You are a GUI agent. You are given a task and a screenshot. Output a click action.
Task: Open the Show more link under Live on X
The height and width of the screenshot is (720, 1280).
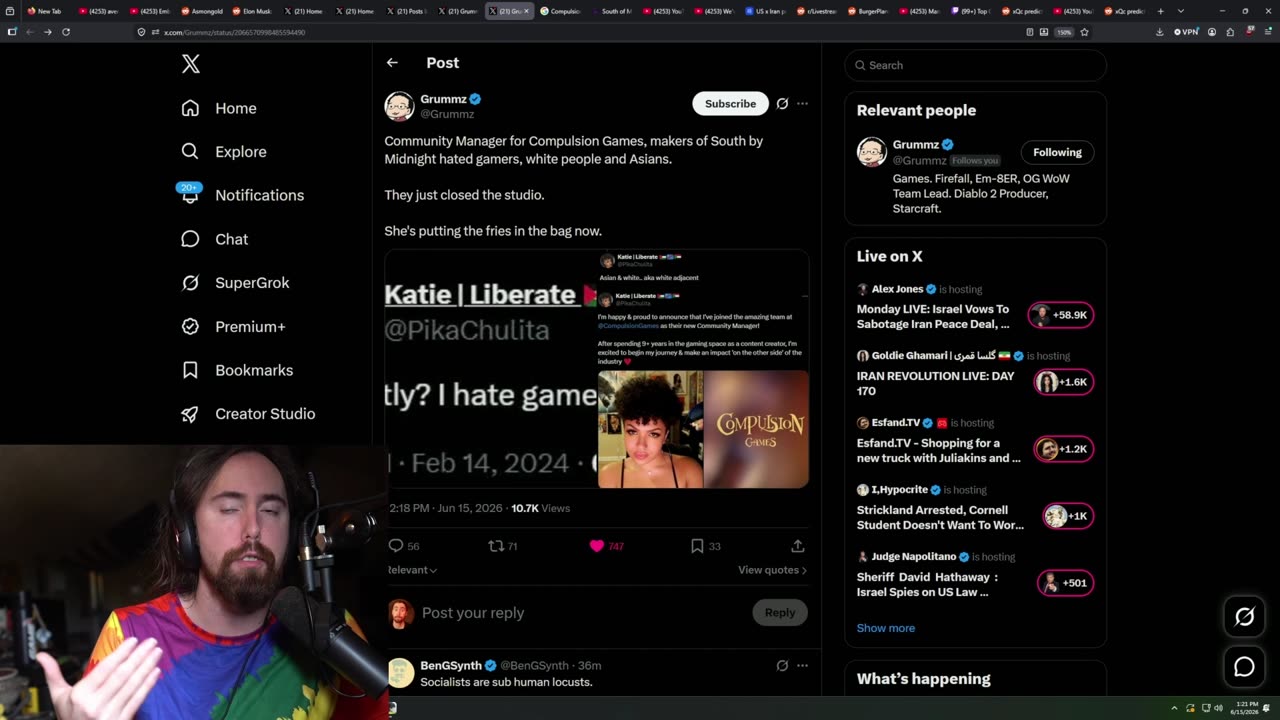(885, 628)
